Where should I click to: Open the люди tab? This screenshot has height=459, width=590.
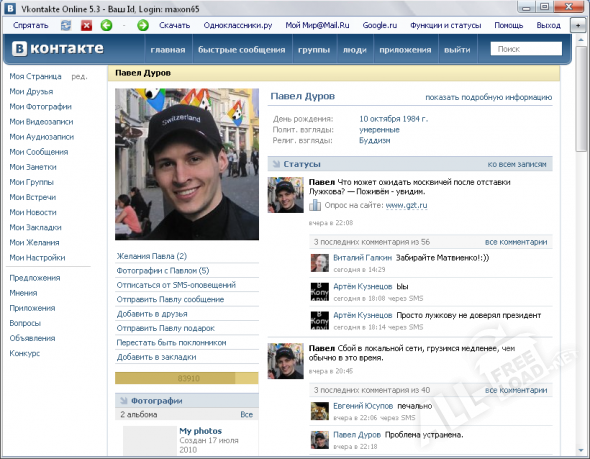[355, 50]
